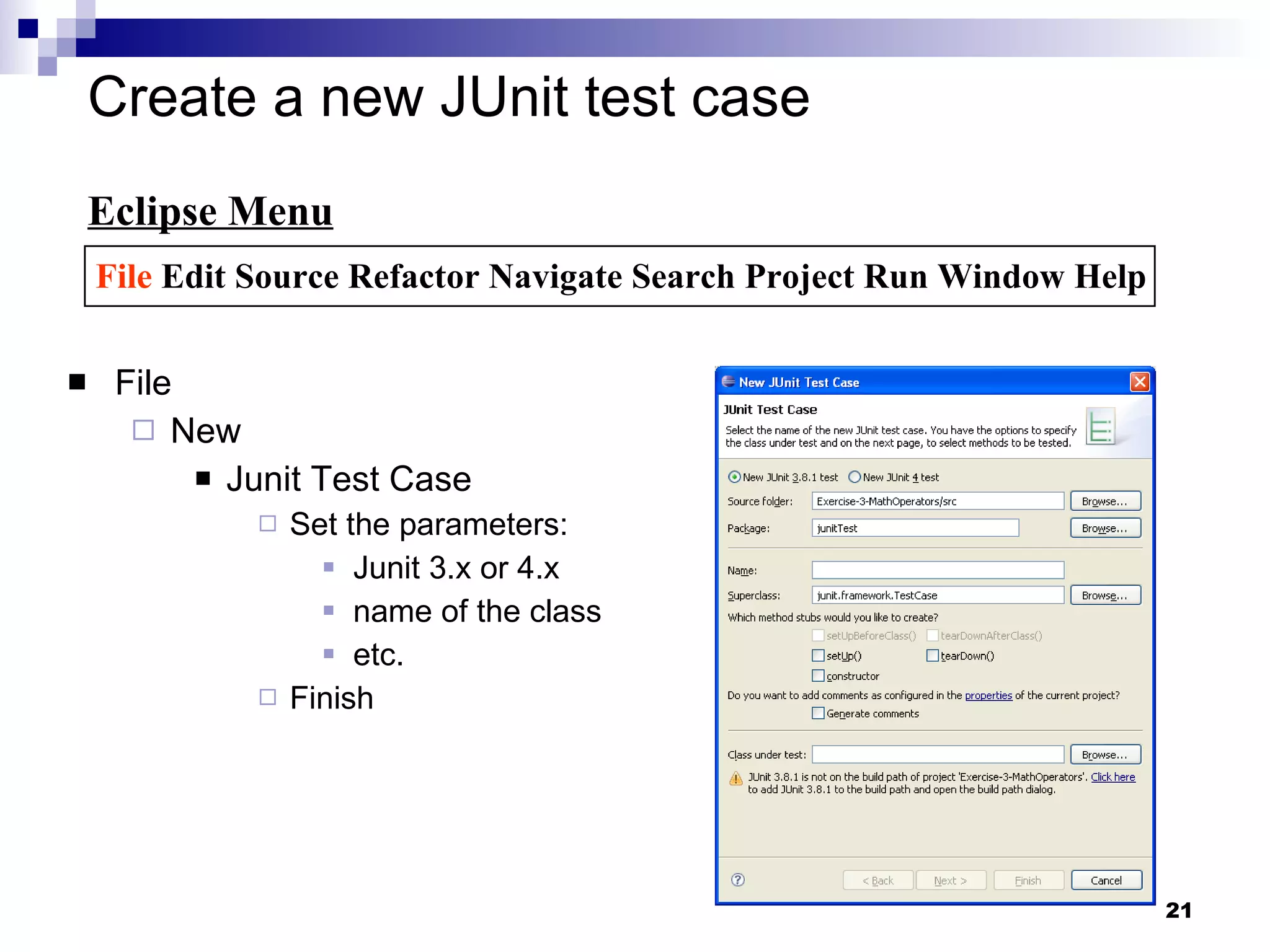Click the 'Eclipse Menu' underlined heading
The height and width of the screenshot is (952, 1270).
[x=210, y=212]
